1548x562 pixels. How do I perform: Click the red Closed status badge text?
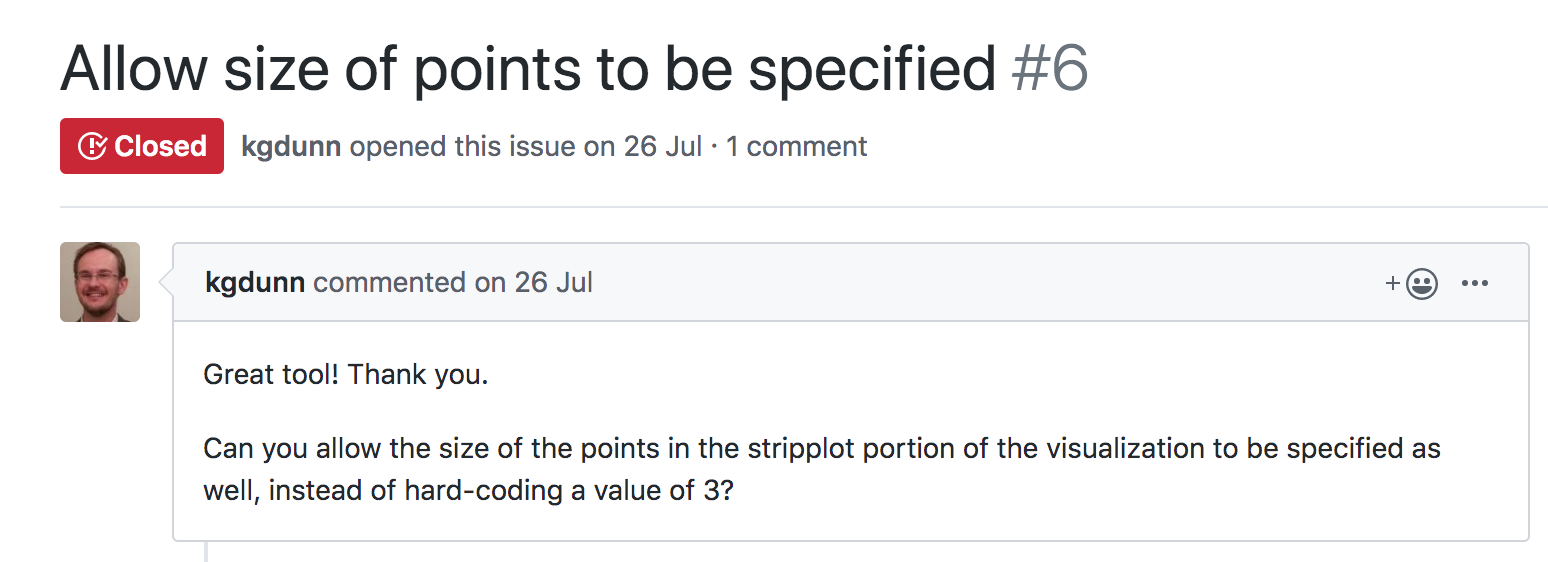[x=160, y=146]
